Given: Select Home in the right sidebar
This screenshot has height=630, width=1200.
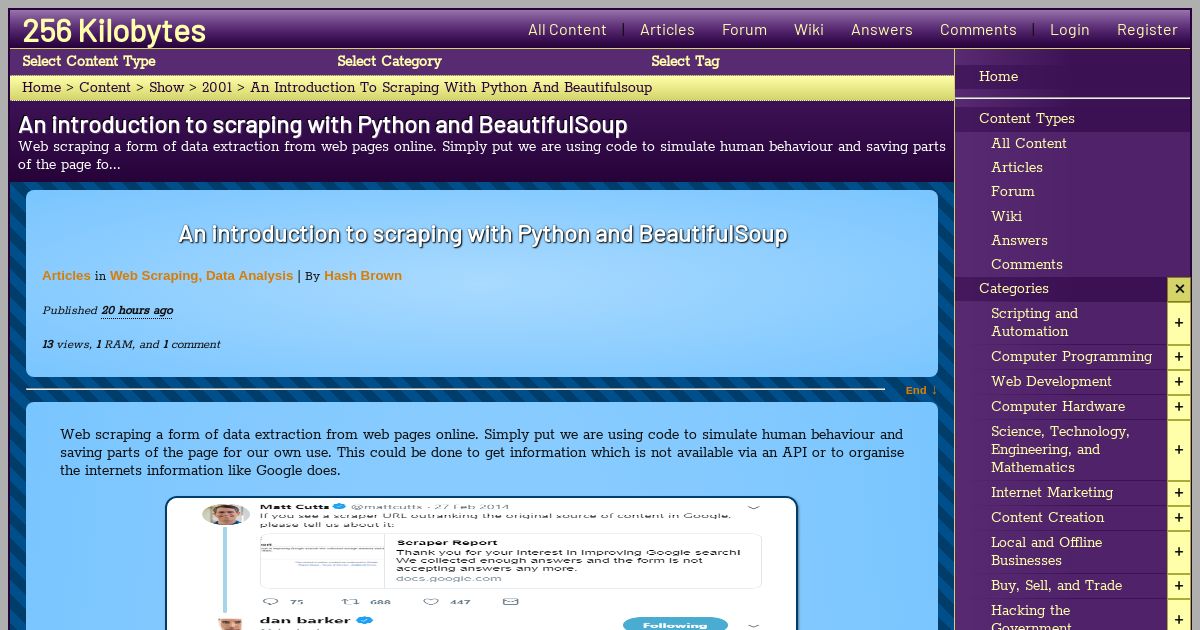Looking at the screenshot, I should click(998, 77).
